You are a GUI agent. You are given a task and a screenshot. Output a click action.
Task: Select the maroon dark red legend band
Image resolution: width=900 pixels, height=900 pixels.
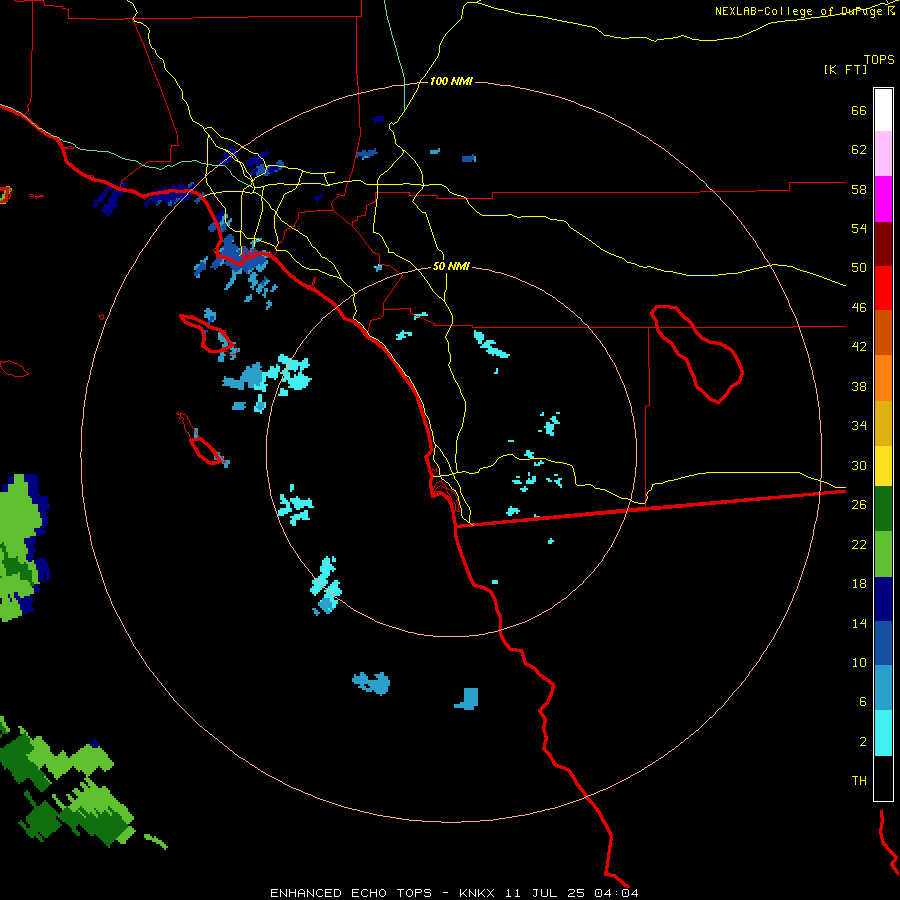pos(883,244)
